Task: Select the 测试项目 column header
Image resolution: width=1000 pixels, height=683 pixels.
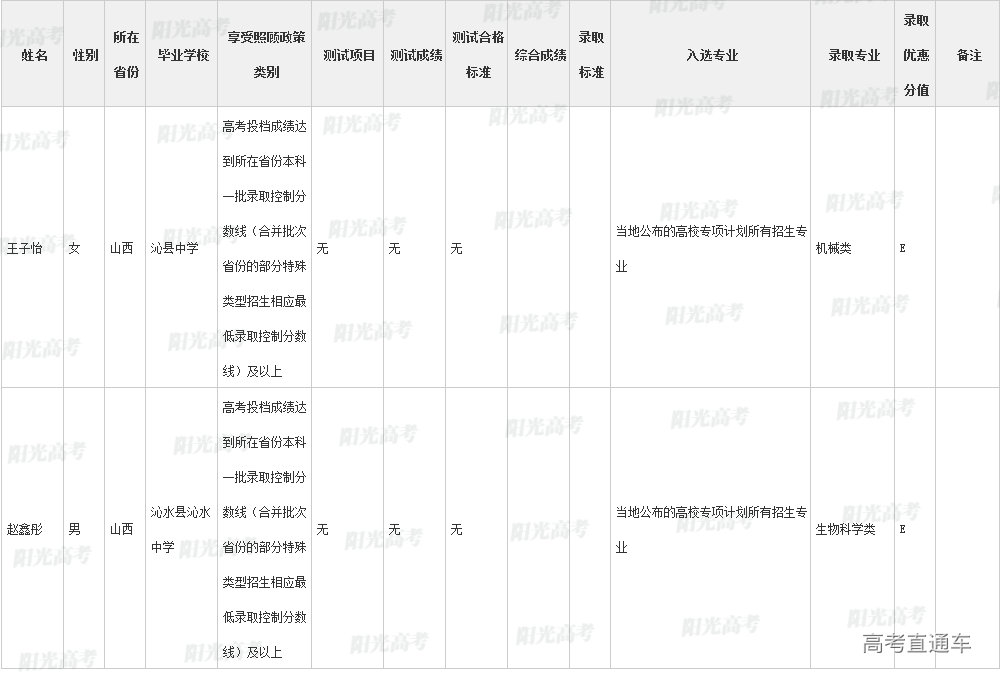Action: click(348, 55)
